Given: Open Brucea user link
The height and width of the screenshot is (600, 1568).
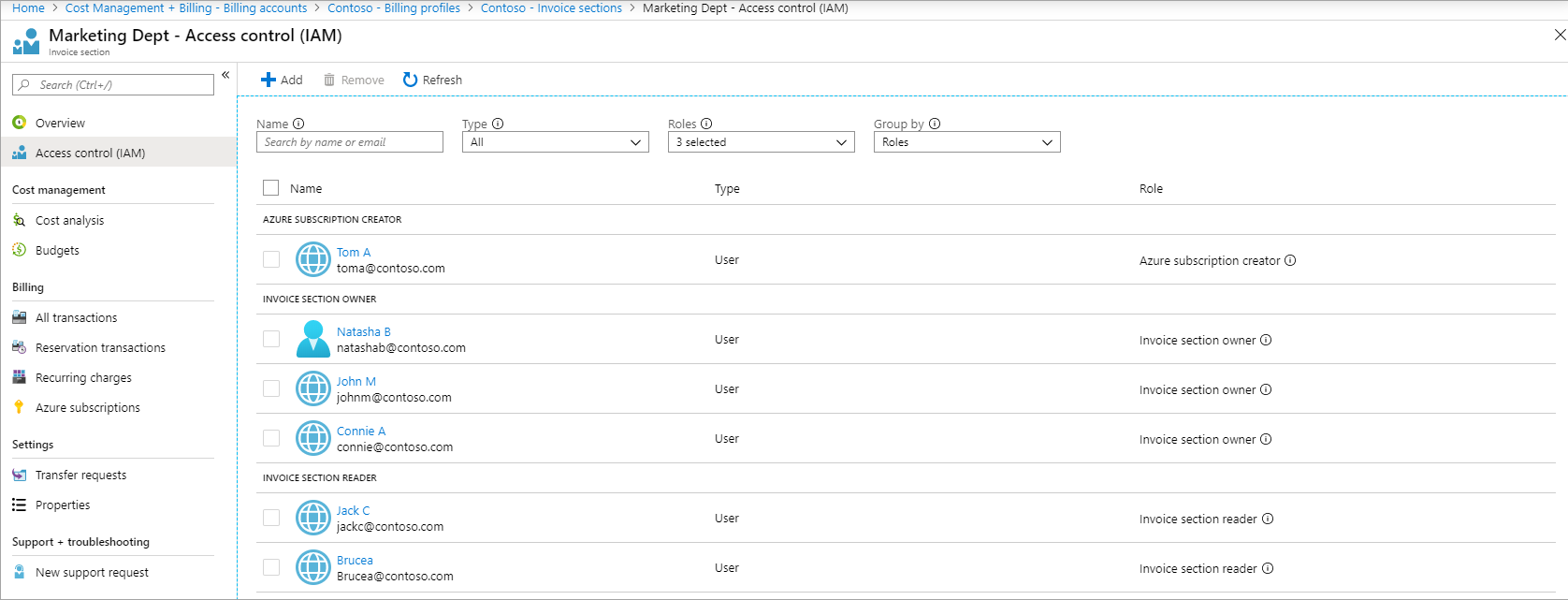Looking at the screenshot, I should point(355,561).
